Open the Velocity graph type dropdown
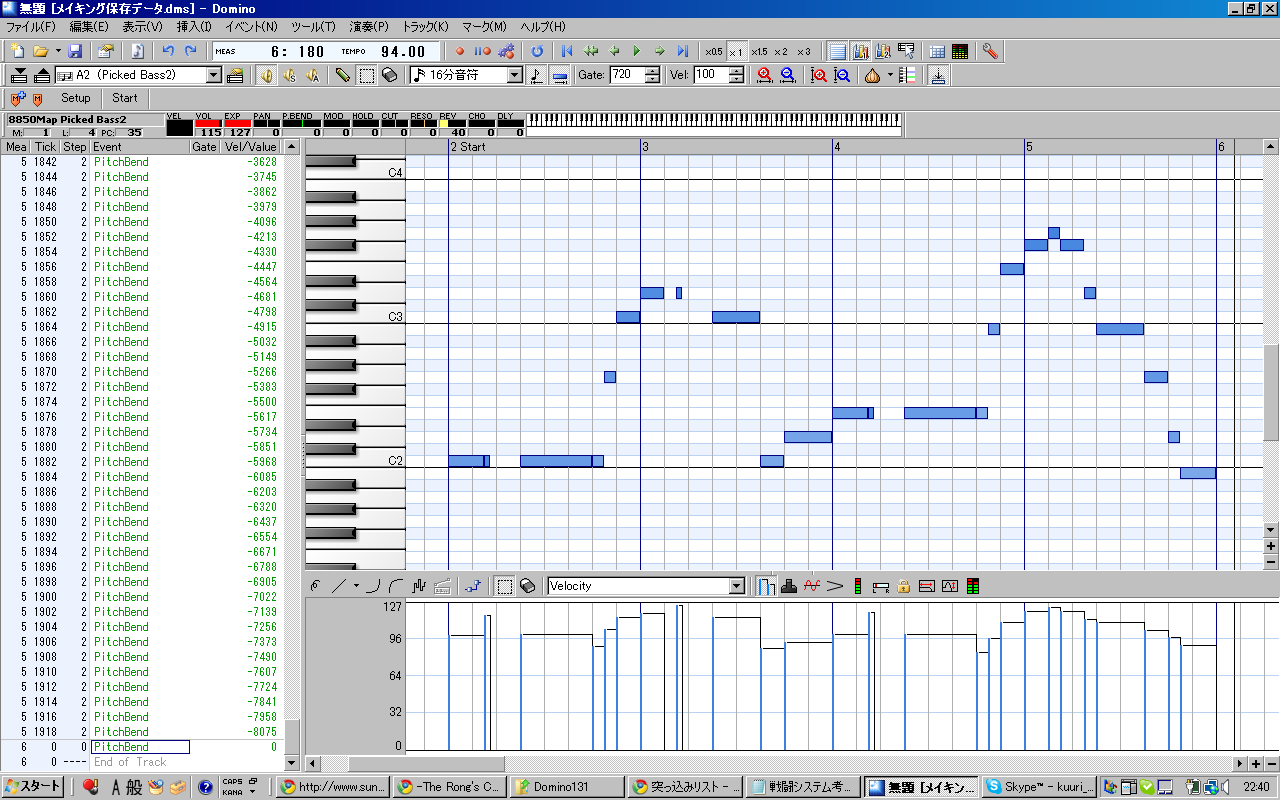The height and width of the screenshot is (800, 1280). tap(737, 586)
